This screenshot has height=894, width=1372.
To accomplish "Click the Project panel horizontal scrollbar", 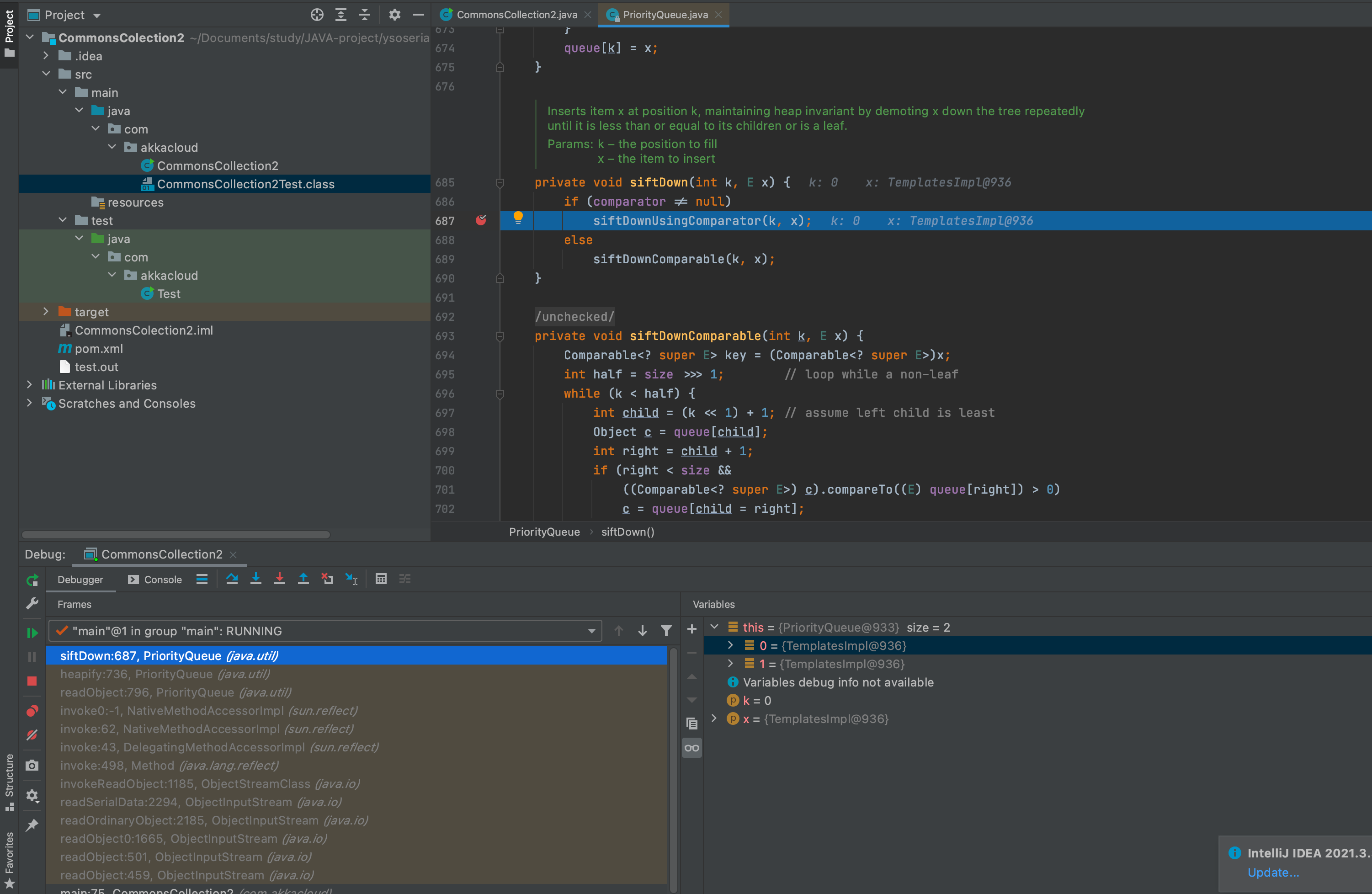I will [176, 534].
